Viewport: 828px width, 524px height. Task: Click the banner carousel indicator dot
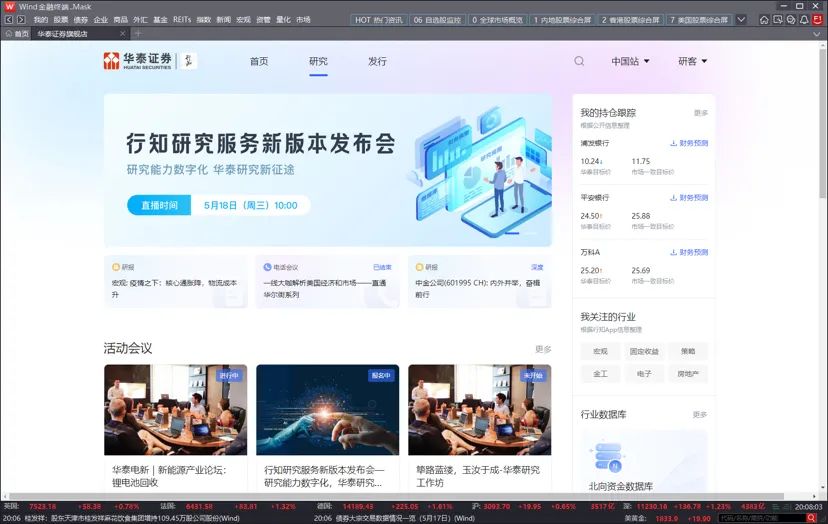[x=512, y=232]
